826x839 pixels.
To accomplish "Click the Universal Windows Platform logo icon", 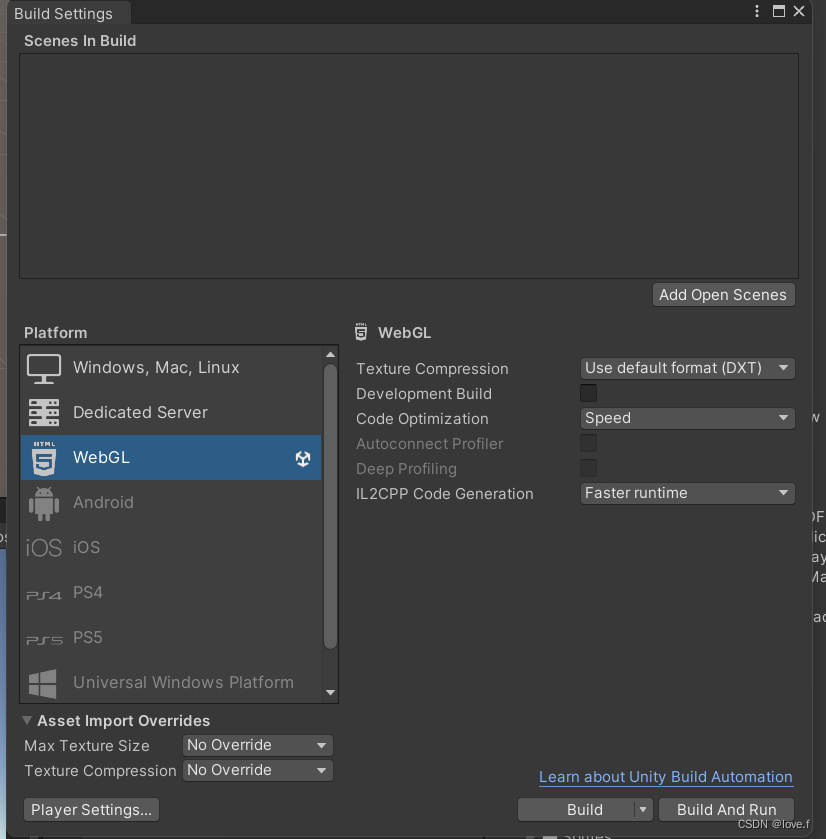I will tap(43, 684).
